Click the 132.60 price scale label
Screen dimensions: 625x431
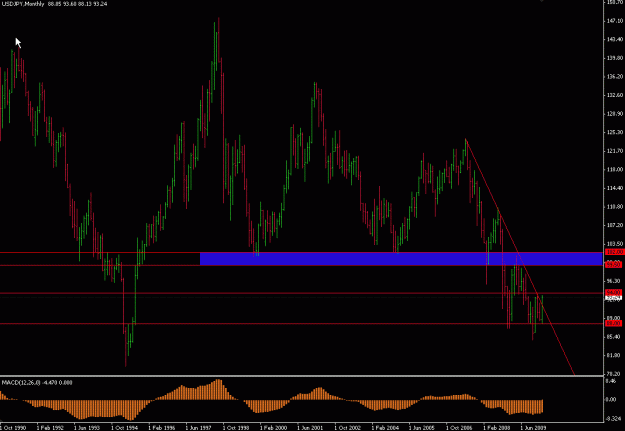[614, 95]
